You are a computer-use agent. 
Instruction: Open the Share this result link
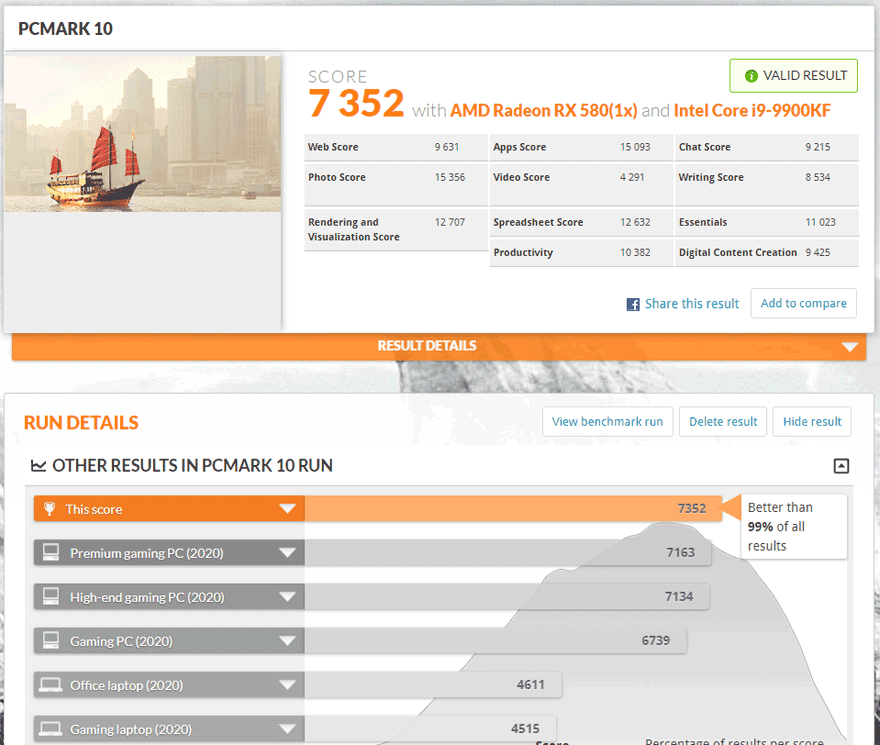pyautogui.click(x=691, y=304)
